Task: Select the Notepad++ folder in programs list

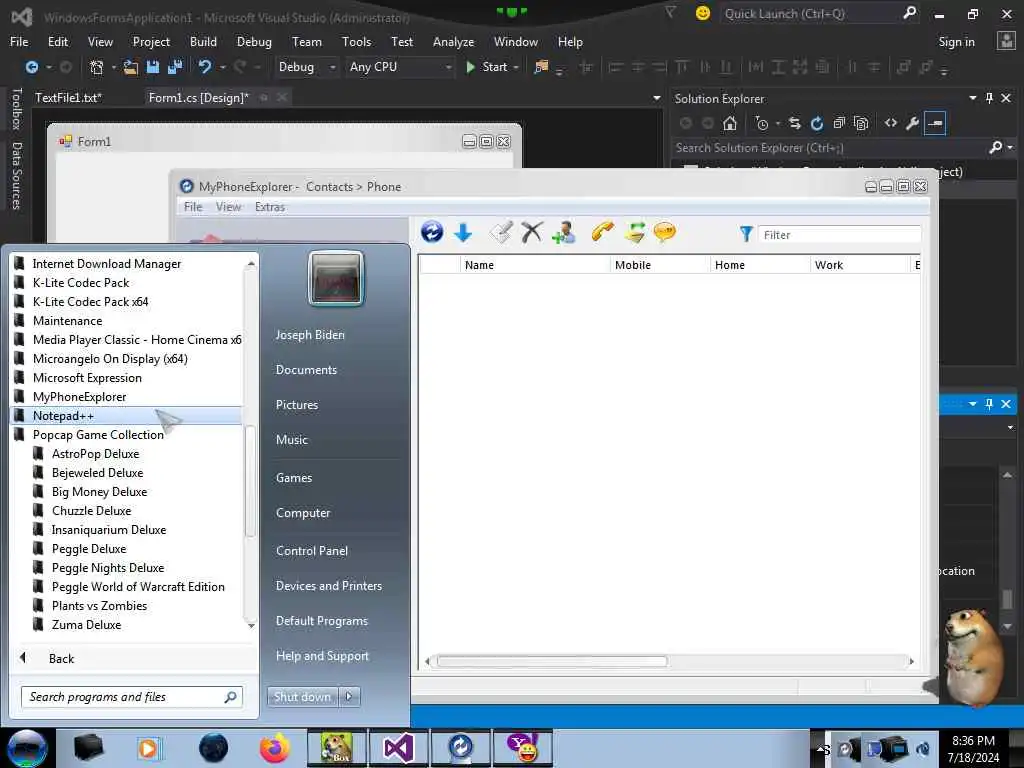Action: (127, 415)
